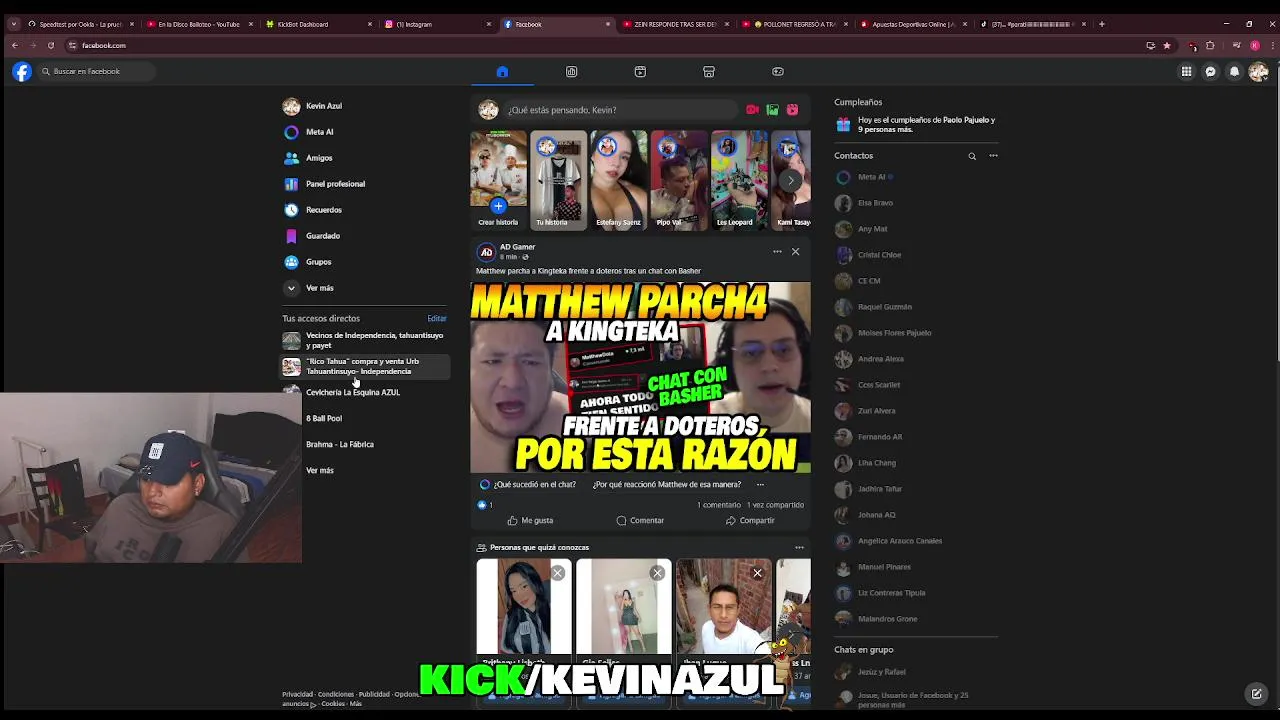Open Meta AI in left sidebar
The width and height of the screenshot is (1280, 720).
364,132
